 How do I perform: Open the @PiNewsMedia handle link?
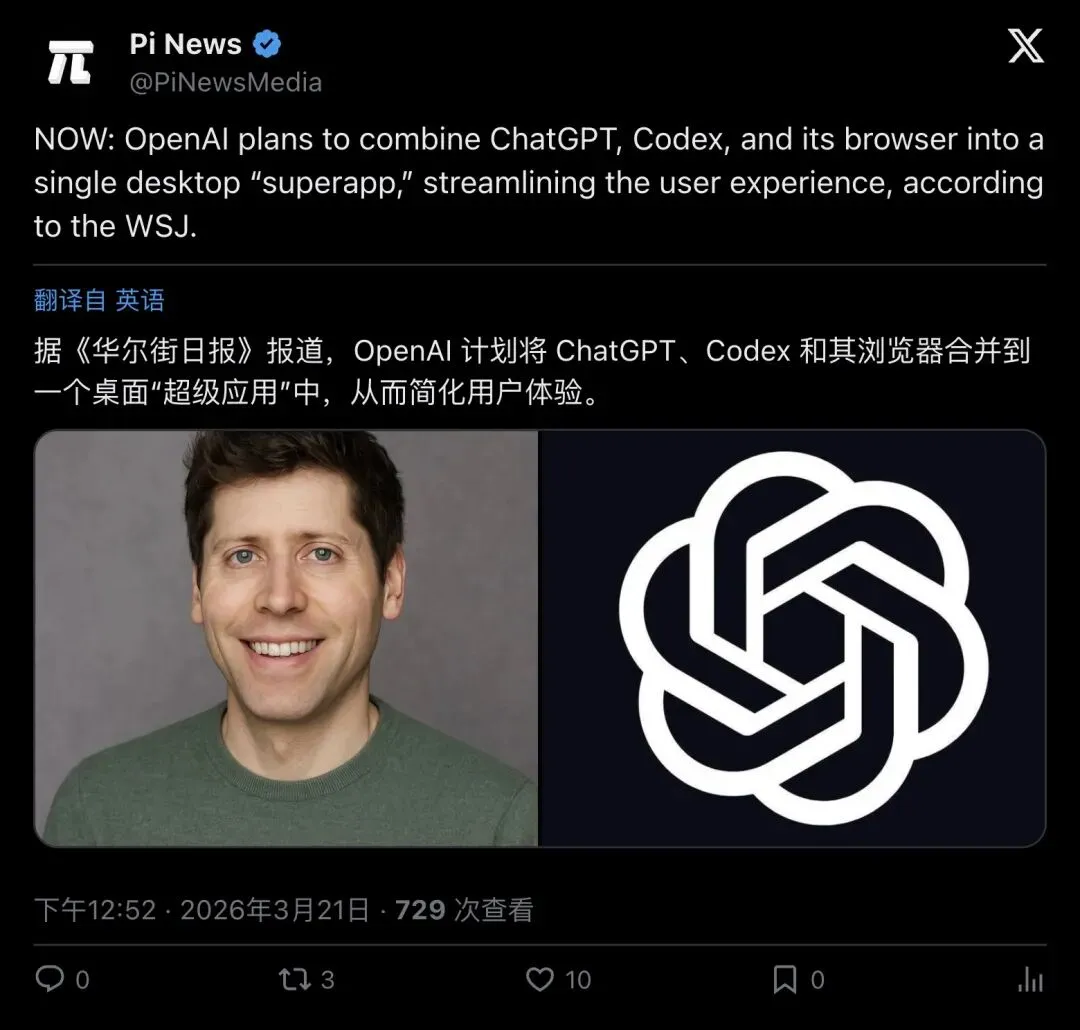pos(226,83)
